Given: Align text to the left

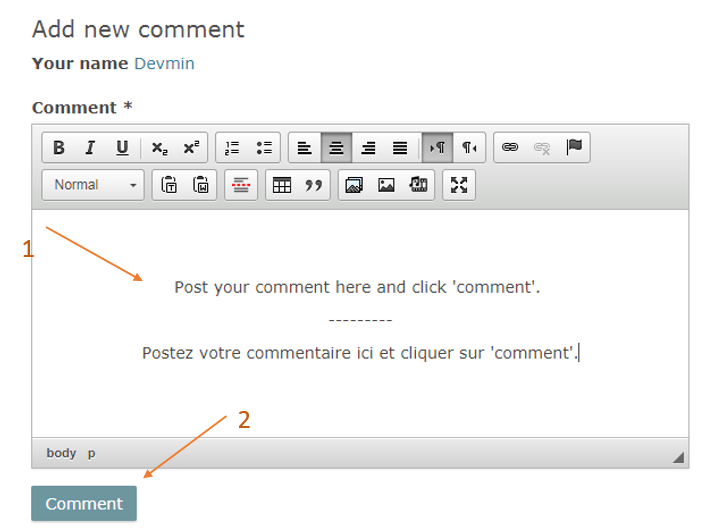Looking at the screenshot, I should 305,148.
